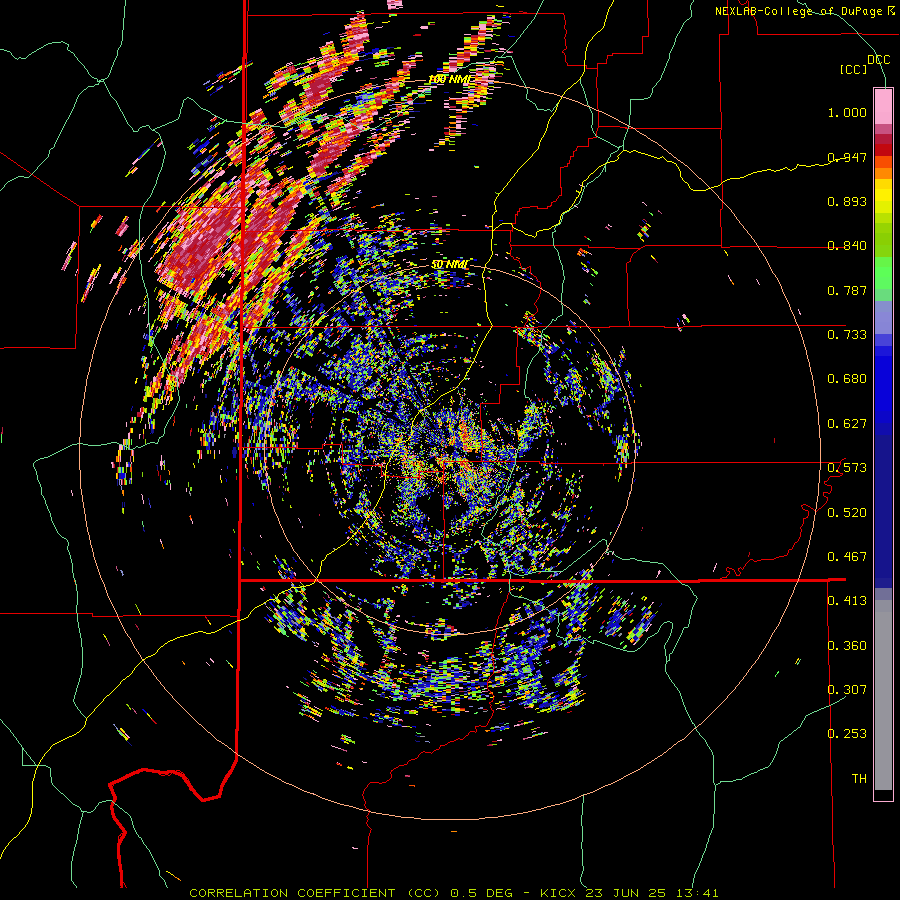Click the [CC] units label
Screen dimensions: 900x900
[x=853, y=69]
